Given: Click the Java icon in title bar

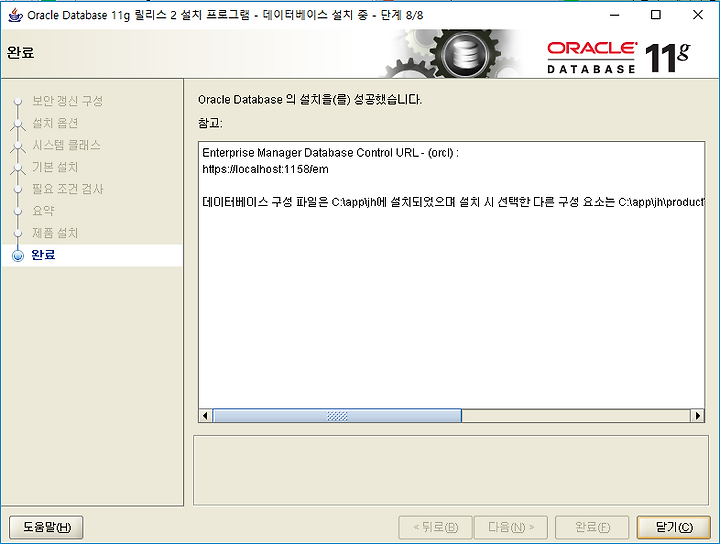Looking at the screenshot, I should 16,15.
